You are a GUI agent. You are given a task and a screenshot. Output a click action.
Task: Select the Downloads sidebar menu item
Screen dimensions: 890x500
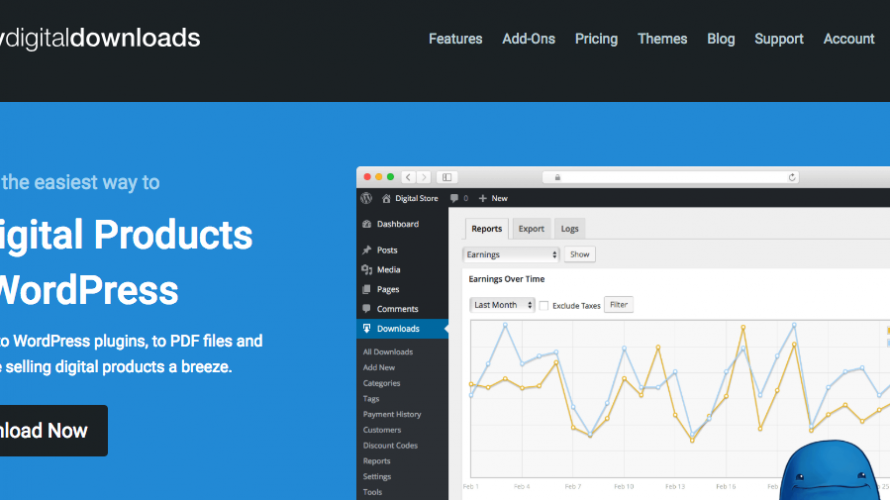402,329
